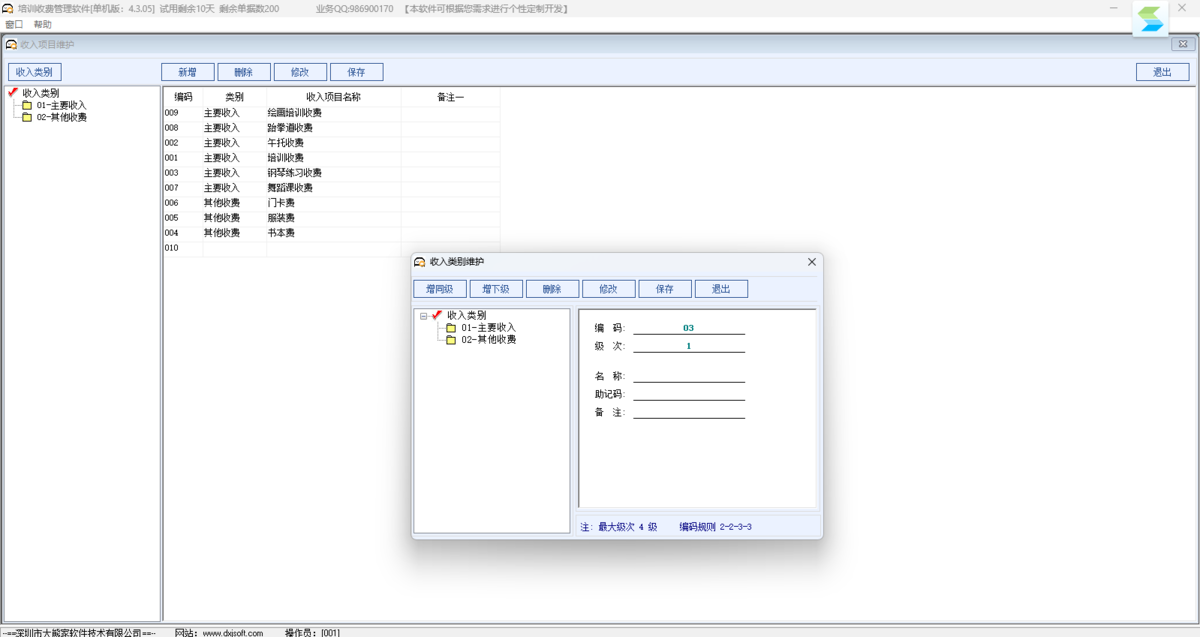Open the 帮助 menu
Viewport: 1200px width, 637px height.
click(42, 24)
